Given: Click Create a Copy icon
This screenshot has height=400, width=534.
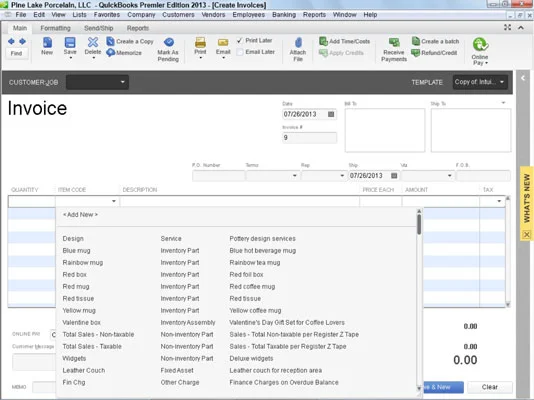Looking at the screenshot, I should click(110, 41).
